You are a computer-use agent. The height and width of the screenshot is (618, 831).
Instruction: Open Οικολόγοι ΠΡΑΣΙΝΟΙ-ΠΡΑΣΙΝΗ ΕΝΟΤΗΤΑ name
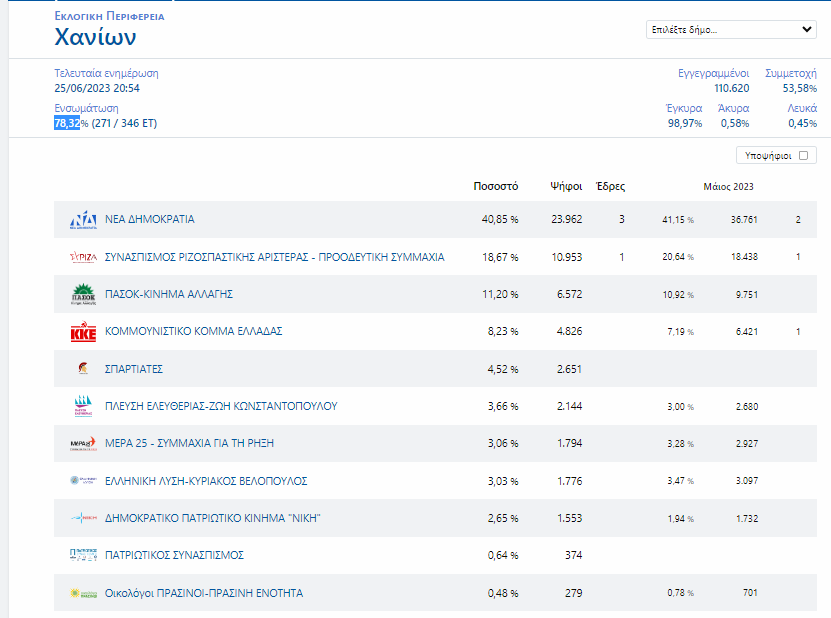click(x=204, y=593)
